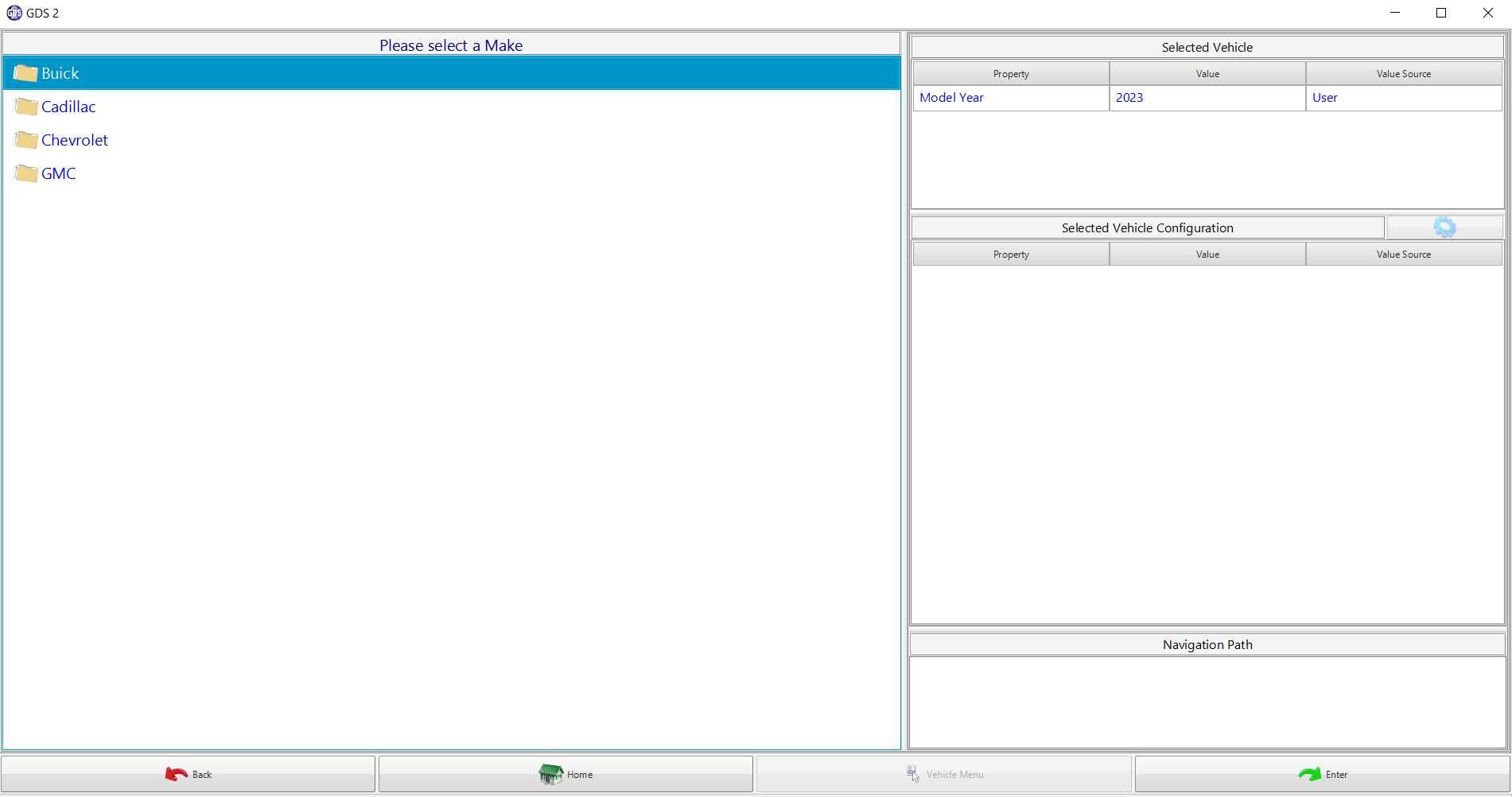The image size is (1512, 797).
Task: Select the Chevrolet folder icon
Action: pyautogui.click(x=25, y=140)
